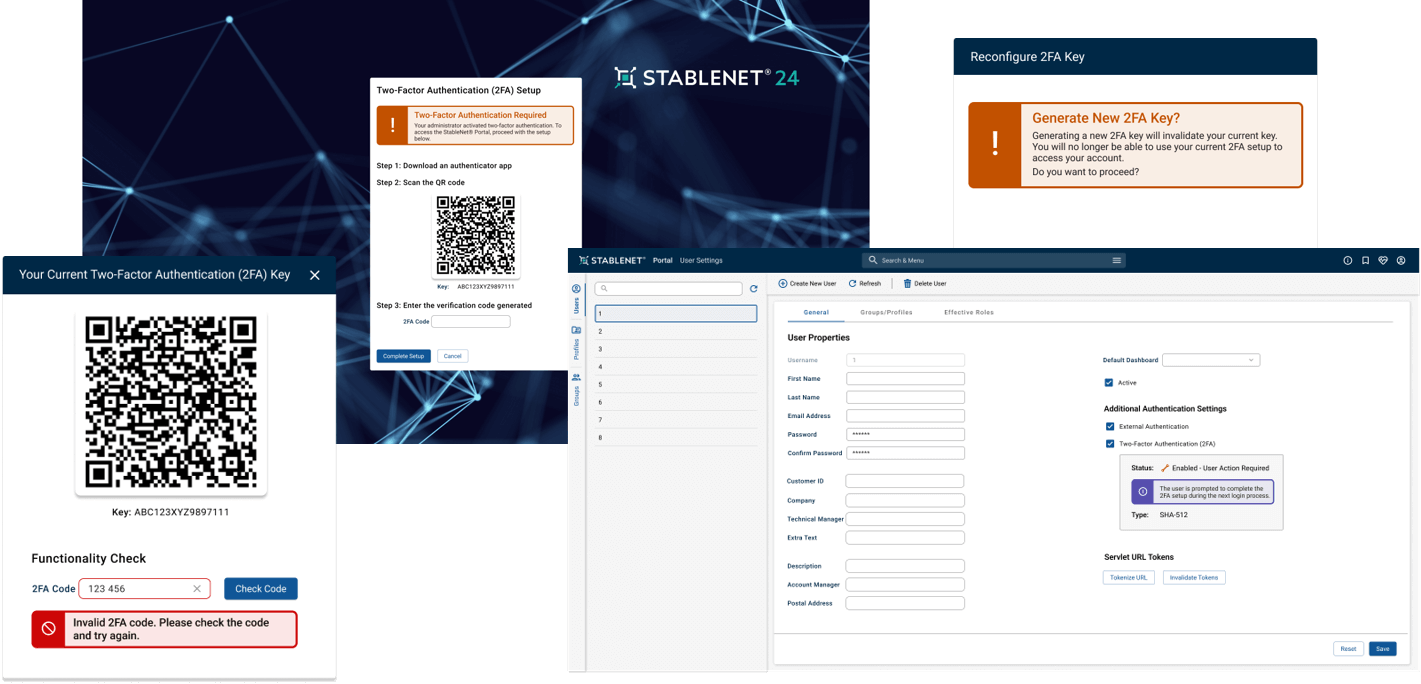Screen dimensions: 1421x684
Task: Click Cancel in the 2FA Setup dialog
Action: (452, 356)
